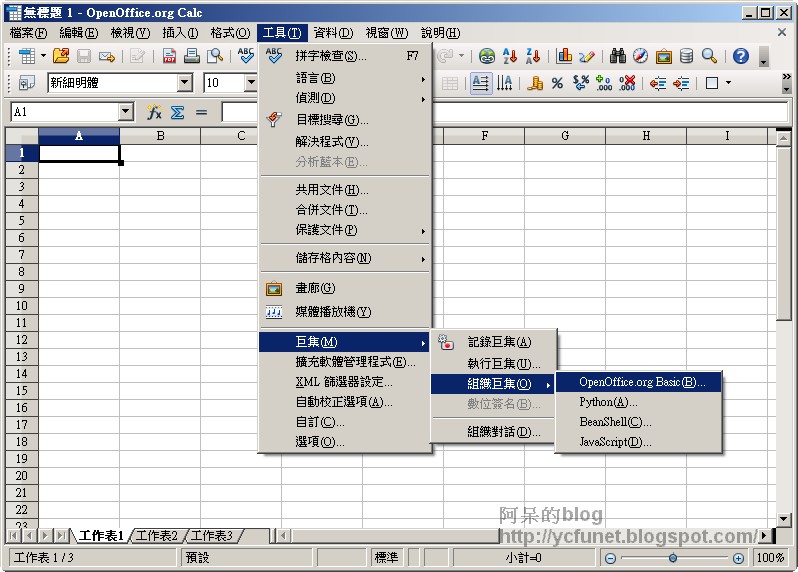This screenshot has height=572, width=798.
Task: Click the zoom out minus button
Action: [611, 558]
